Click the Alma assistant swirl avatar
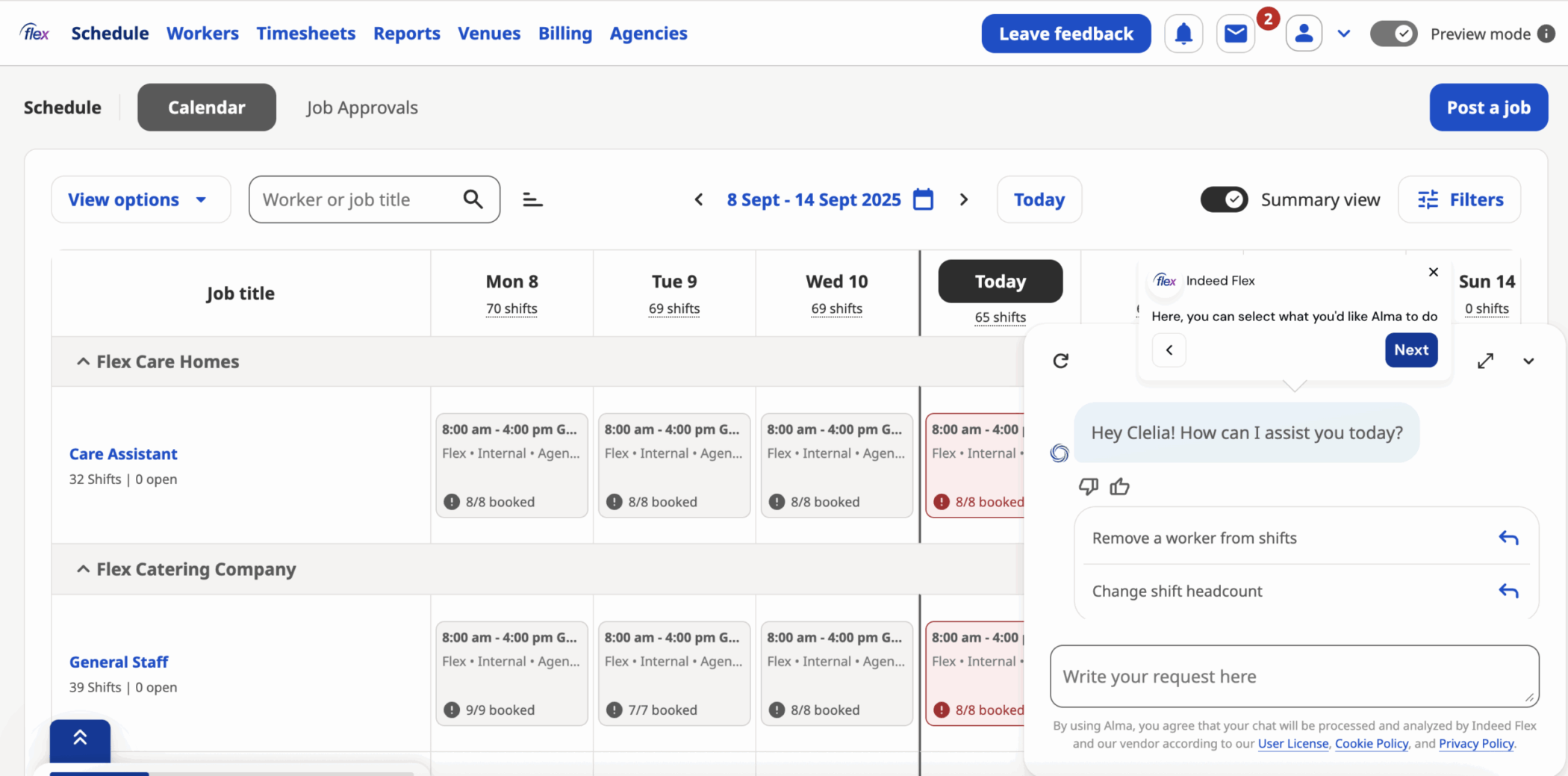This screenshot has height=776, width=1568. (1059, 453)
